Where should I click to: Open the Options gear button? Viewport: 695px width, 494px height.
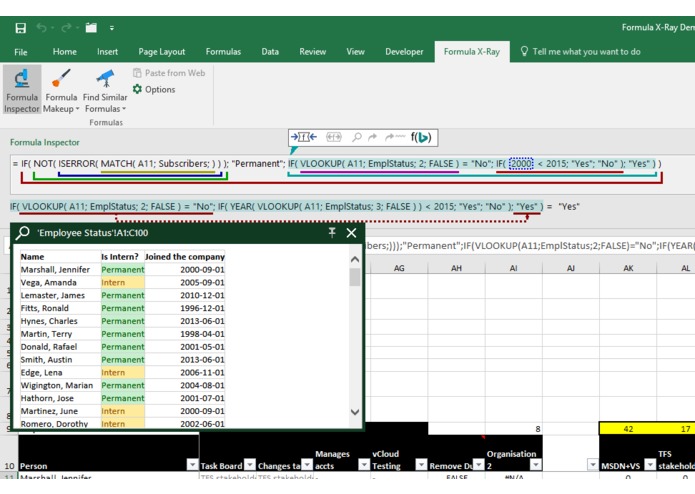154,89
